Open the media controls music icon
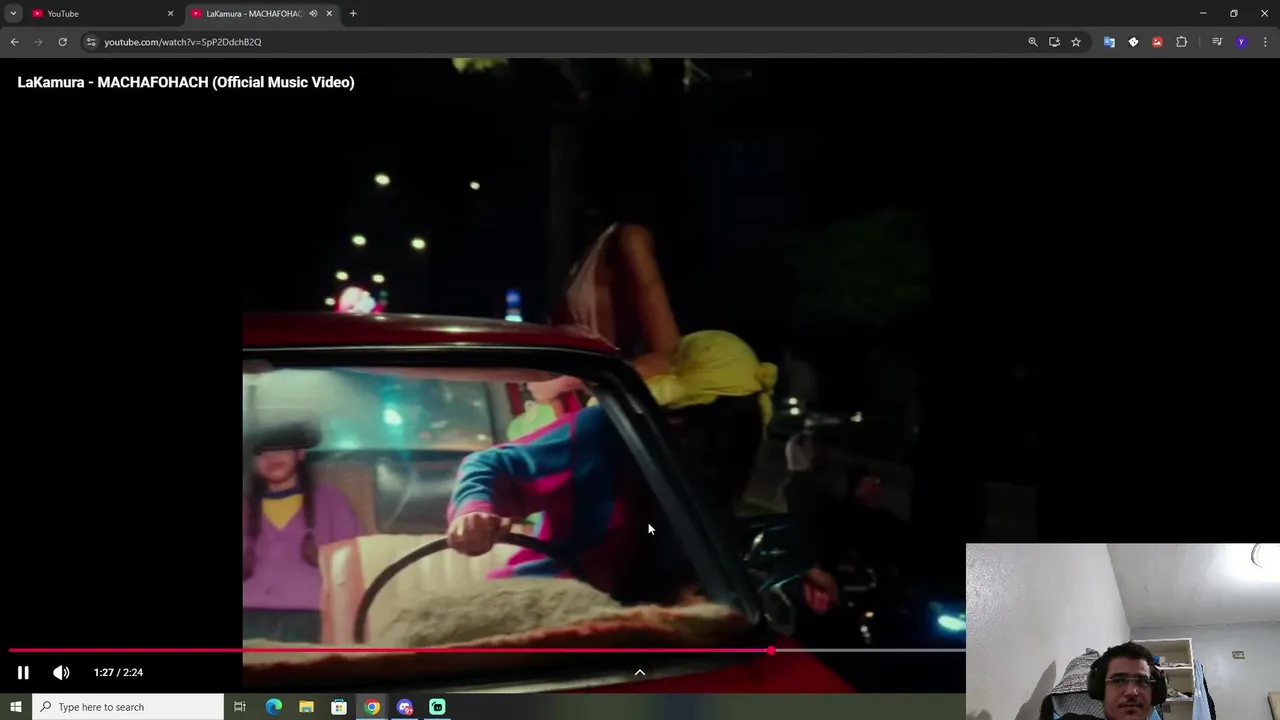 pyautogui.click(x=1217, y=42)
